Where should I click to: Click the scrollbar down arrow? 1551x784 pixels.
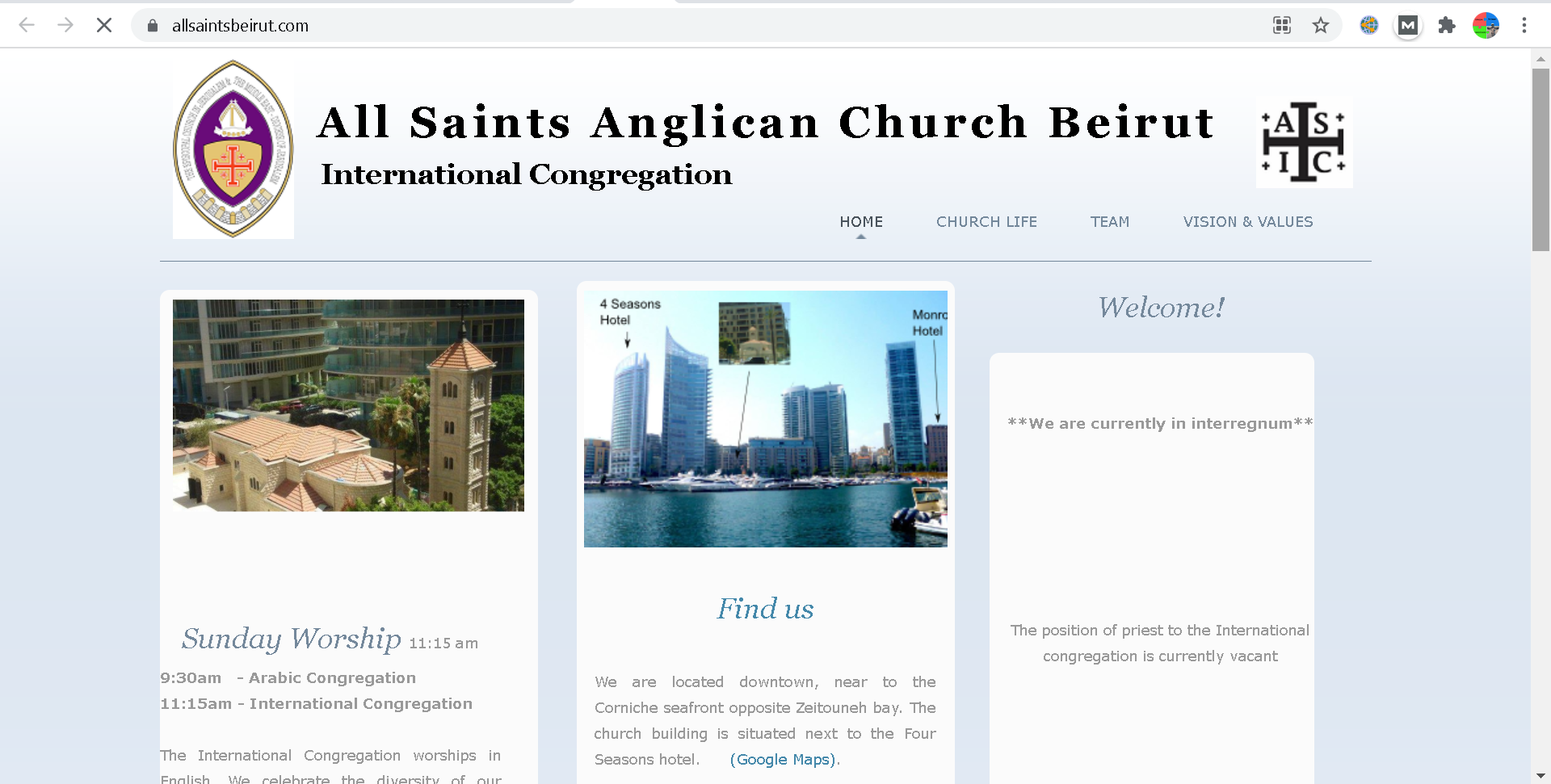[x=1540, y=776]
